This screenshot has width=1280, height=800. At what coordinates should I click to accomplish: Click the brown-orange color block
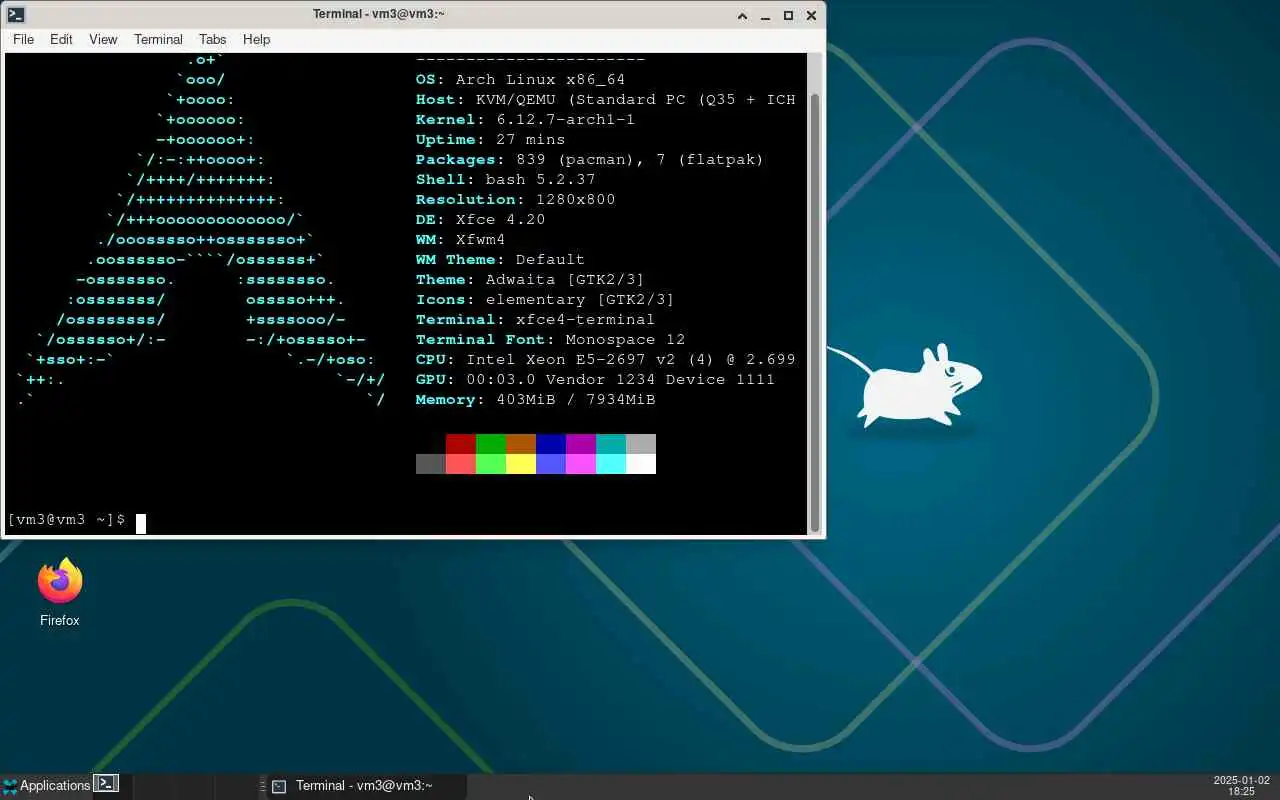click(521, 444)
